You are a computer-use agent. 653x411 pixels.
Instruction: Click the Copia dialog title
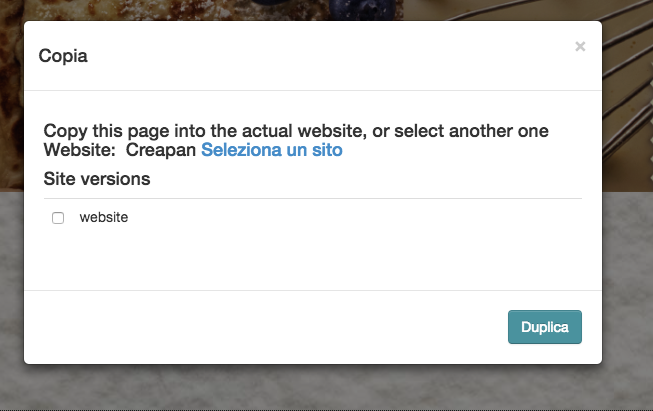click(x=63, y=56)
